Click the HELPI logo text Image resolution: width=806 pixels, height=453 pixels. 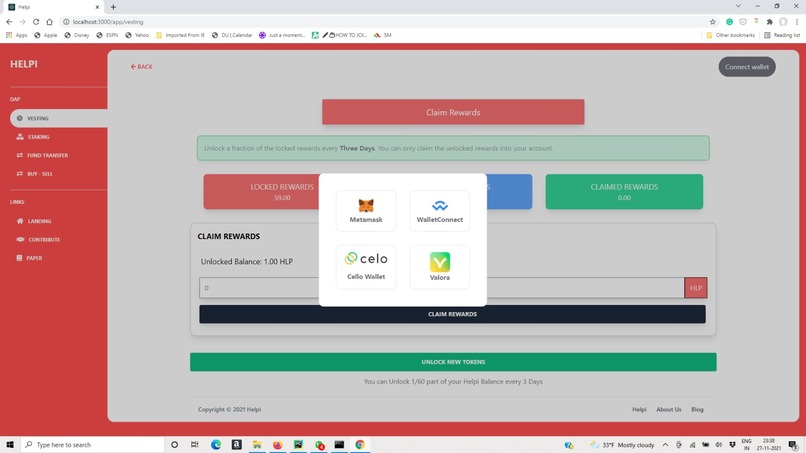(x=24, y=64)
